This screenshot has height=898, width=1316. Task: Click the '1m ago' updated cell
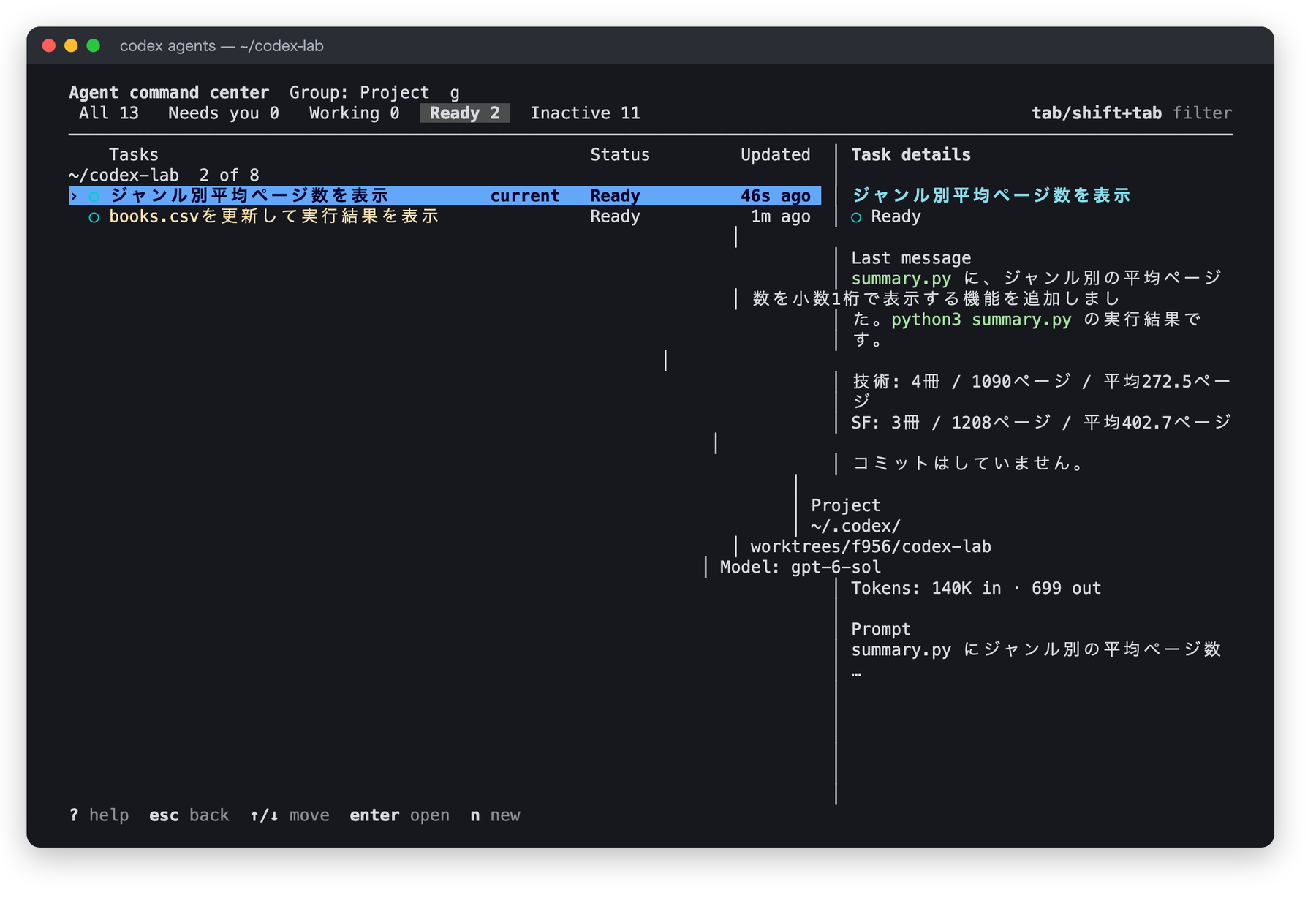point(780,216)
